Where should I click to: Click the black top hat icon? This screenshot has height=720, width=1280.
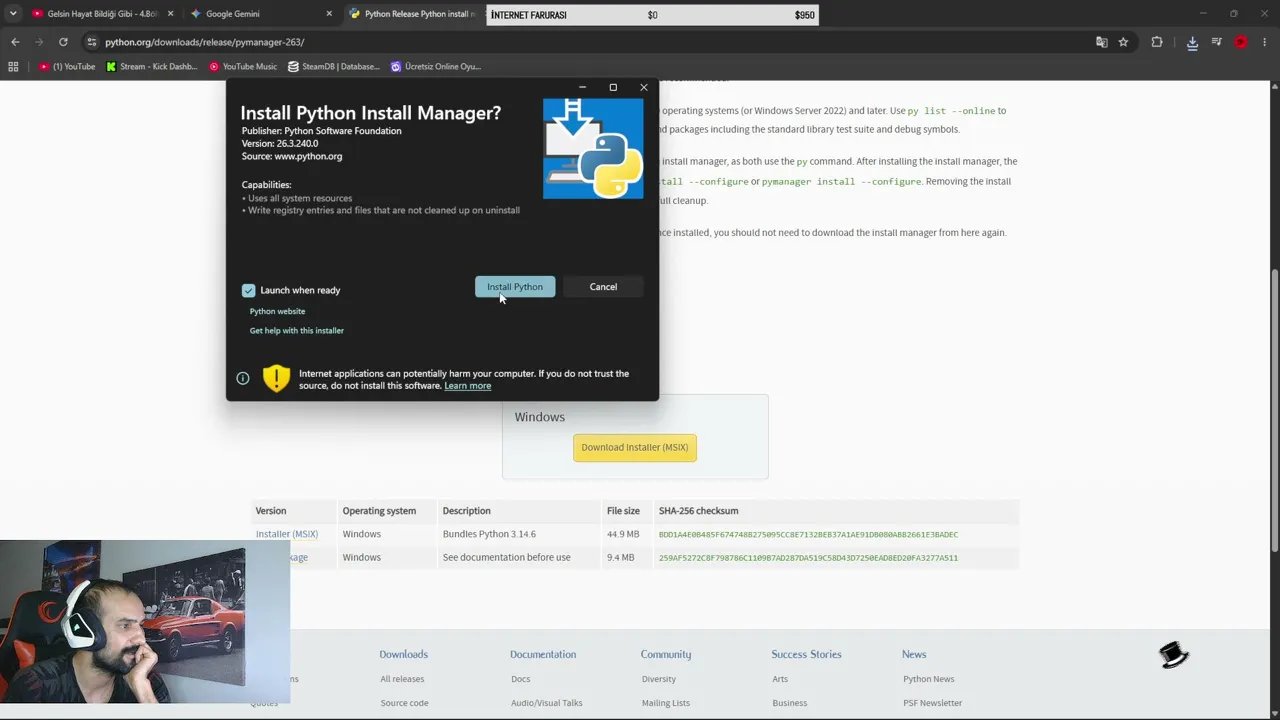(x=1174, y=655)
